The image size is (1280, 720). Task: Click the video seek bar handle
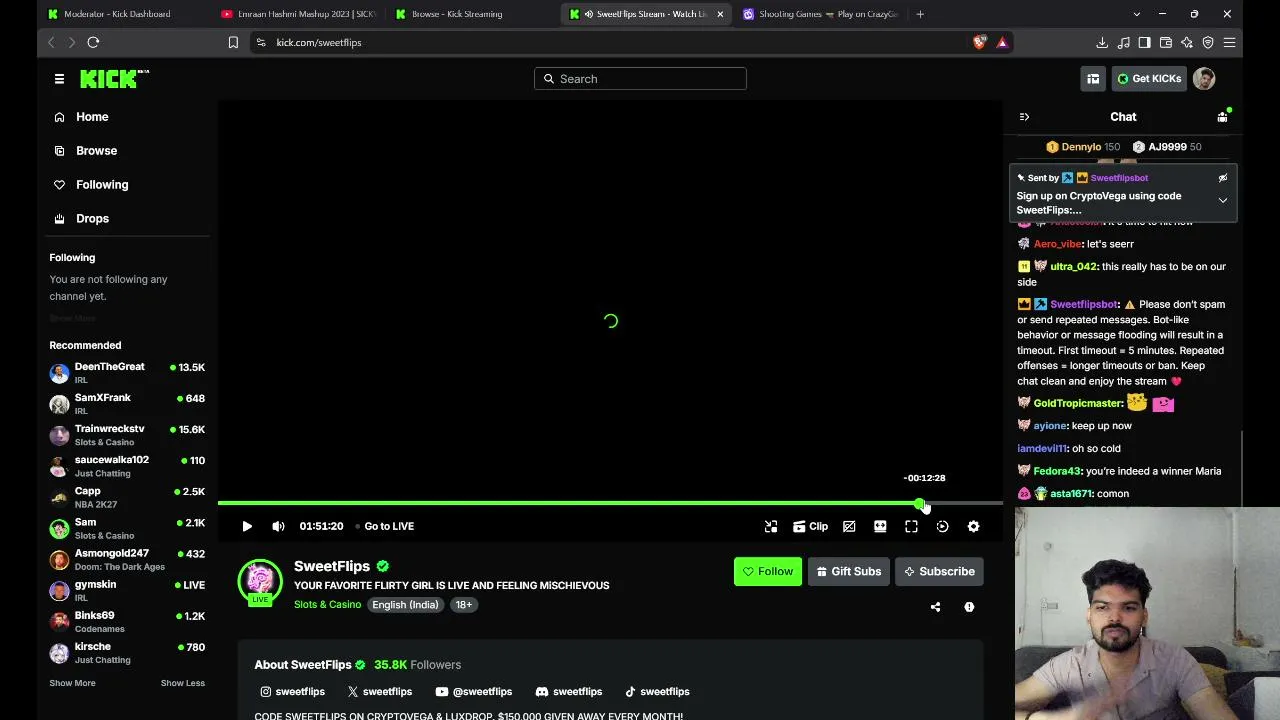pos(919,503)
